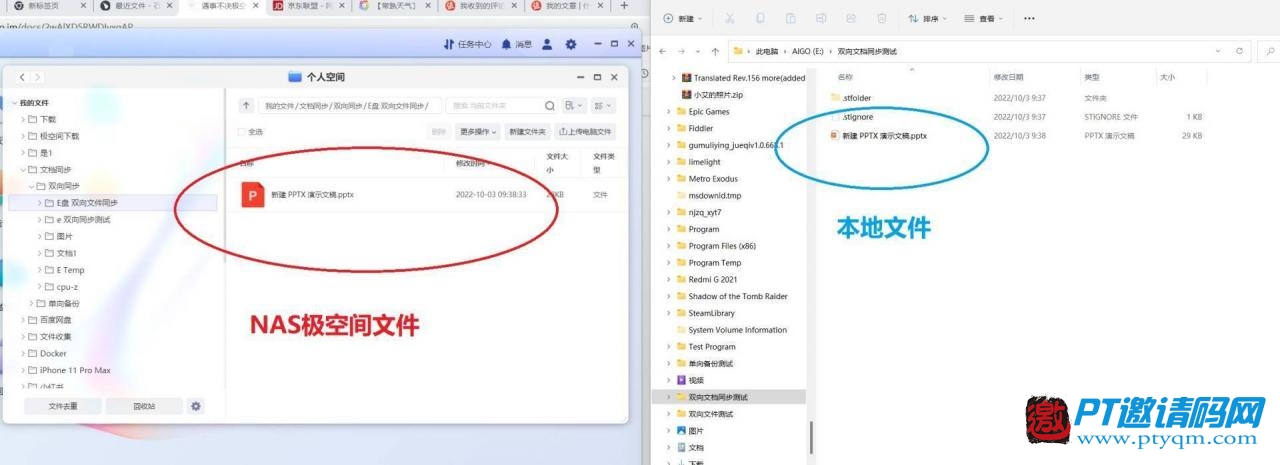This screenshot has height=465, width=1280.
Task: Click 此电脑 in Explorer breadcrumb
Action: pos(765,51)
